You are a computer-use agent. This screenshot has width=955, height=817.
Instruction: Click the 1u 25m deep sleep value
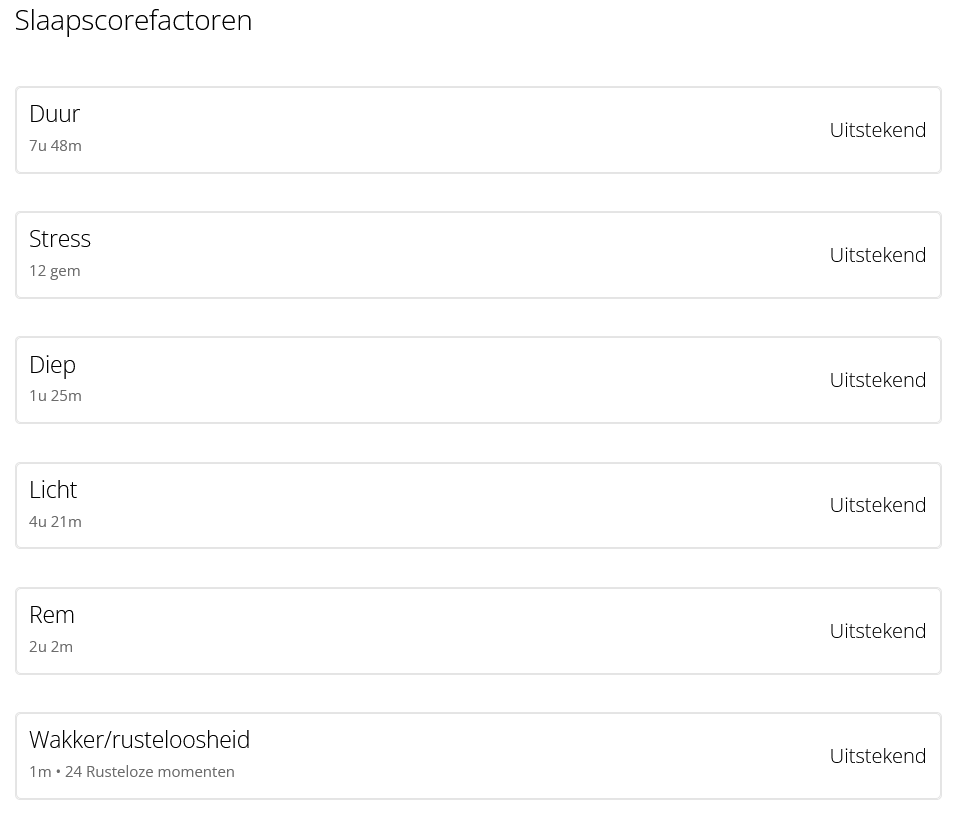point(55,396)
